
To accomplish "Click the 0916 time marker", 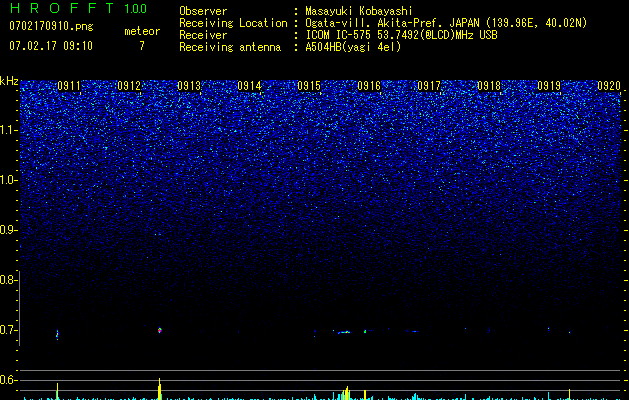I will coord(369,86).
